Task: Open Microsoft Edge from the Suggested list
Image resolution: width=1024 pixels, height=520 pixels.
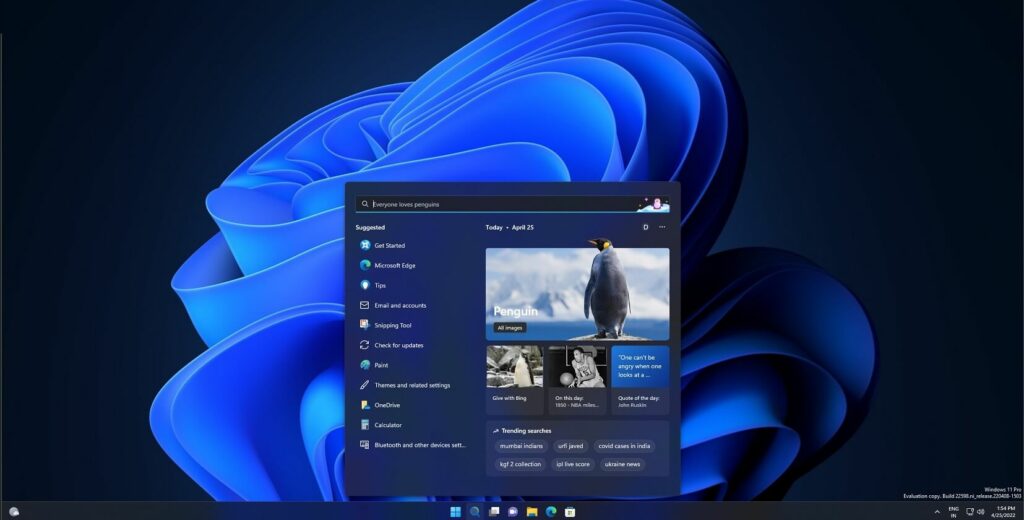Action: click(x=394, y=265)
